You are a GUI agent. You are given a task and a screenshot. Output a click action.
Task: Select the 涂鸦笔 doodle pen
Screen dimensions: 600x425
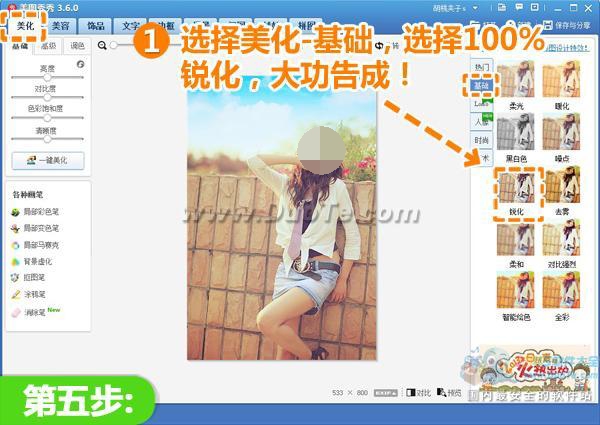32,295
